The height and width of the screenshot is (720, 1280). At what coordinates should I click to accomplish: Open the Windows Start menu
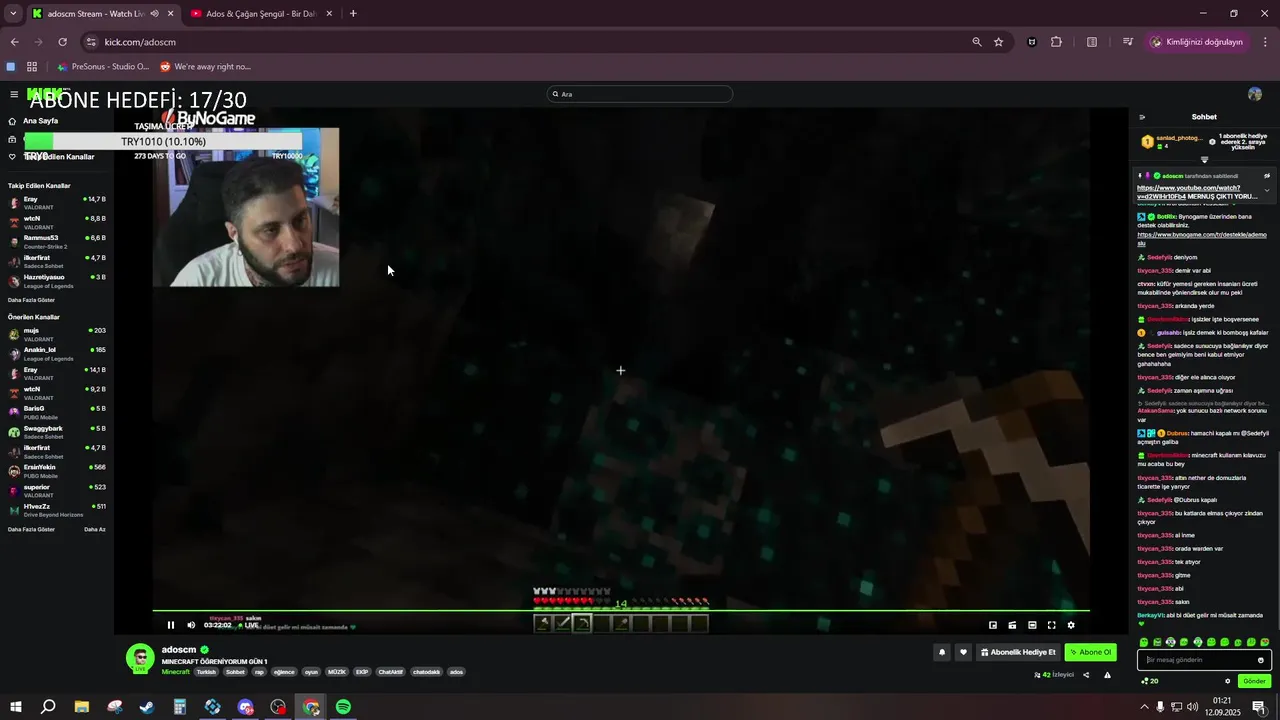[15, 707]
